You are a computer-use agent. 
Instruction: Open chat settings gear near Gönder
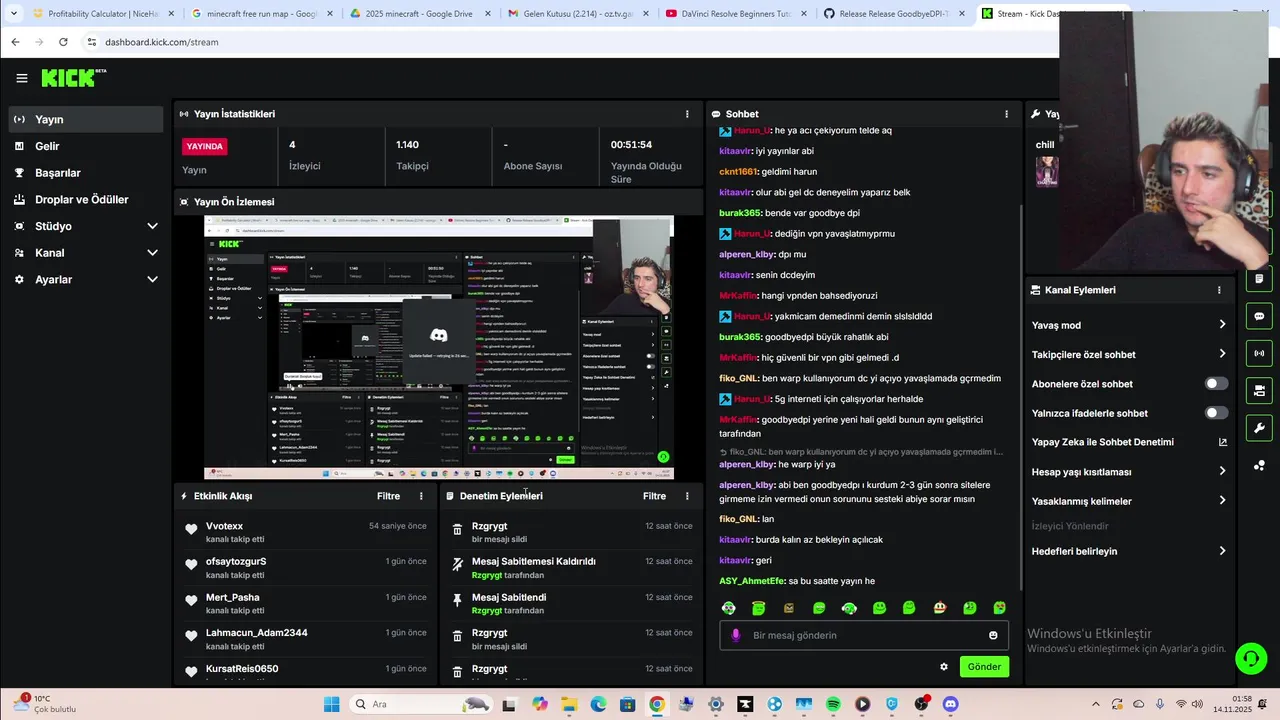pyautogui.click(x=943, y=666)
